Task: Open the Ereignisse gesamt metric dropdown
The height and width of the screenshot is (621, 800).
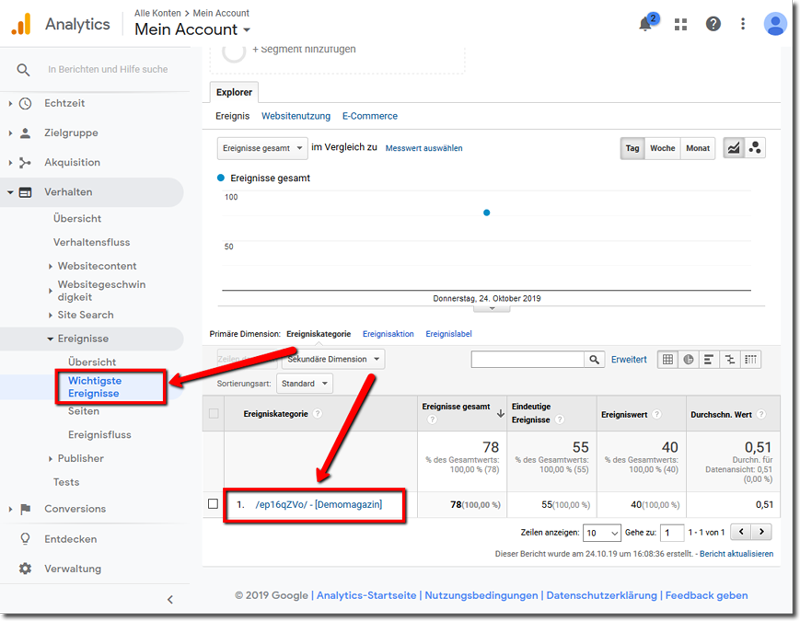Action: pos(262,148)
